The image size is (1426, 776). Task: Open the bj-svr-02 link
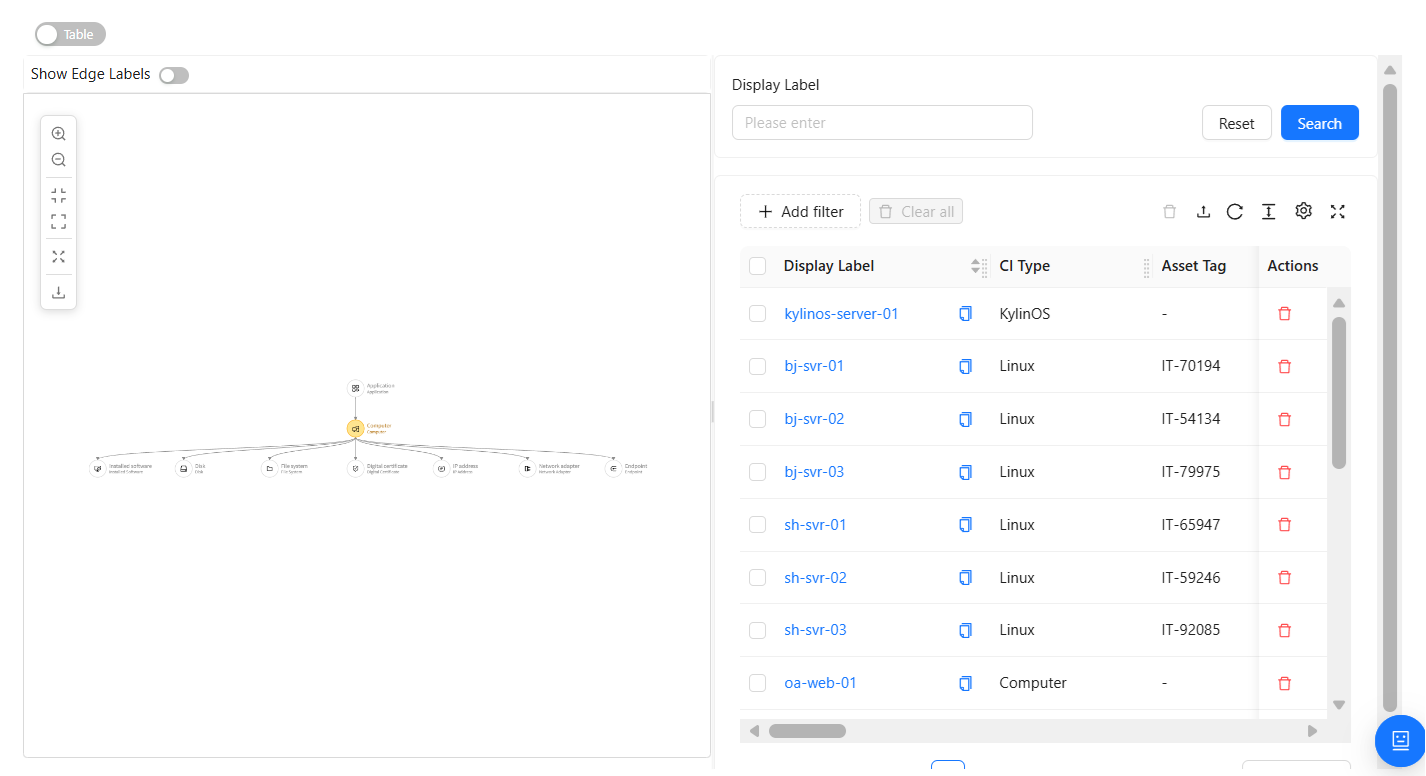pyautogui.click(x=814, y=419)
